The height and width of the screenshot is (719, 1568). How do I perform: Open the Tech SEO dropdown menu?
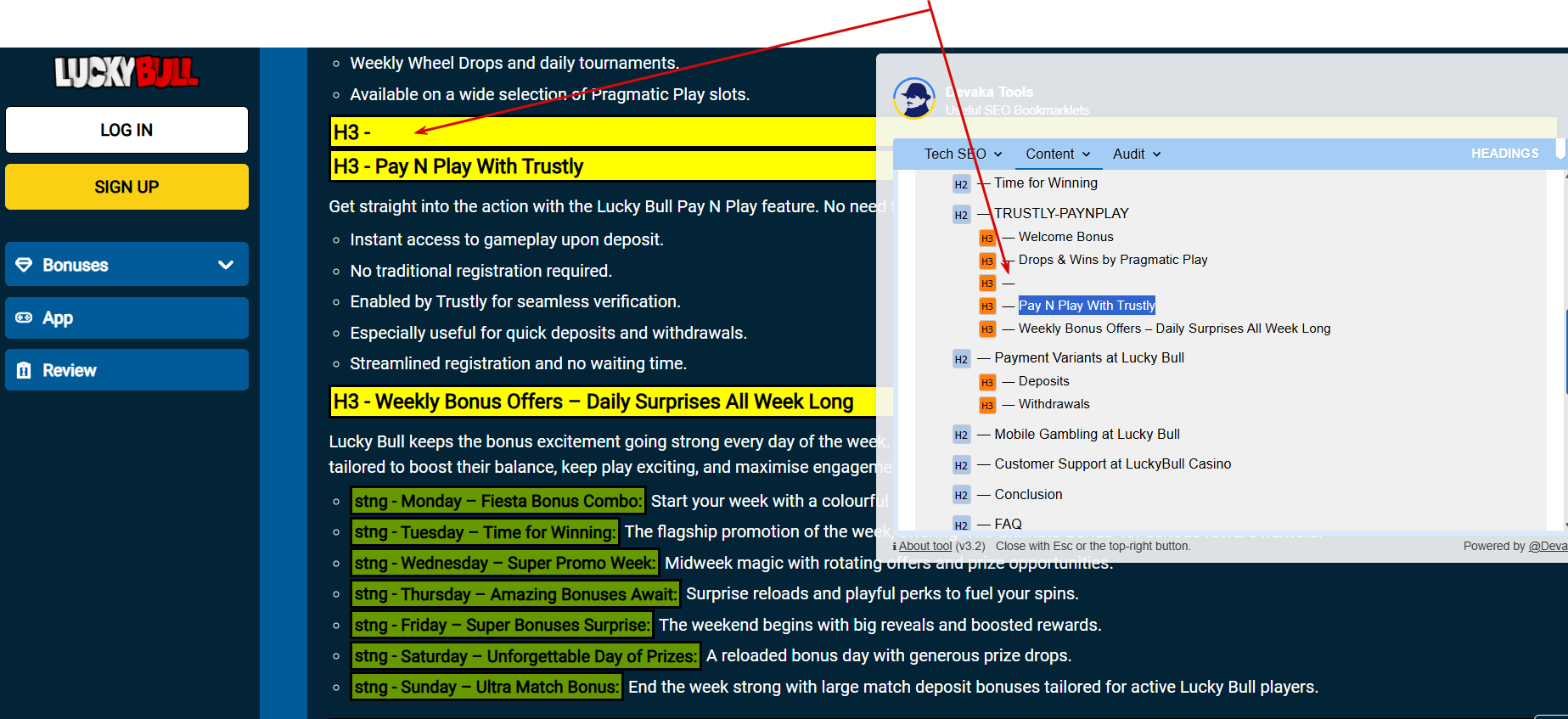click(963, 154)
